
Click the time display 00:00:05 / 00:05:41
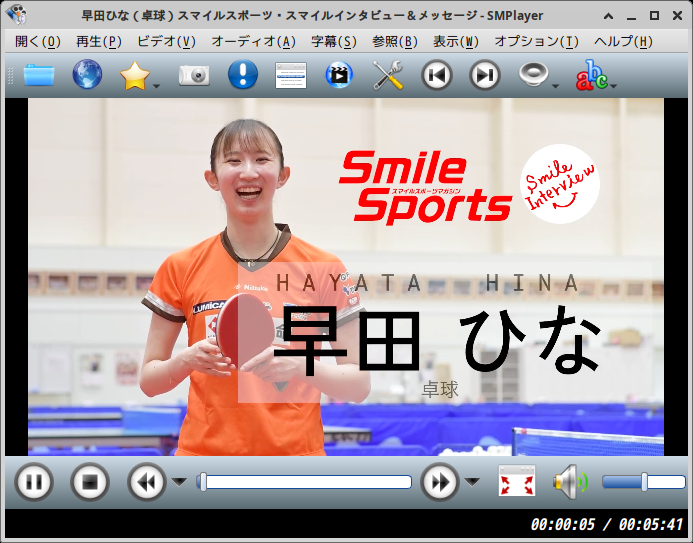tap(606, 524)
